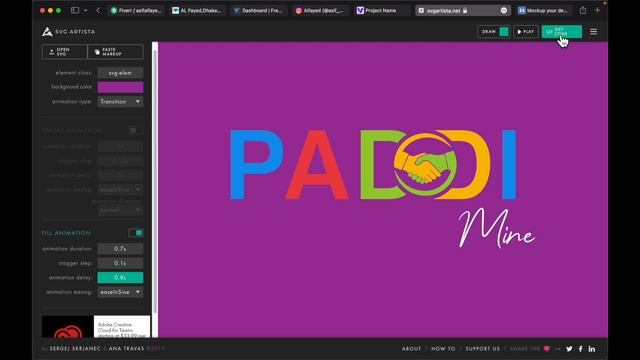Click the address bar page options icon
Image resolution: width=640 pixels, height=360 pixels.
504,11
